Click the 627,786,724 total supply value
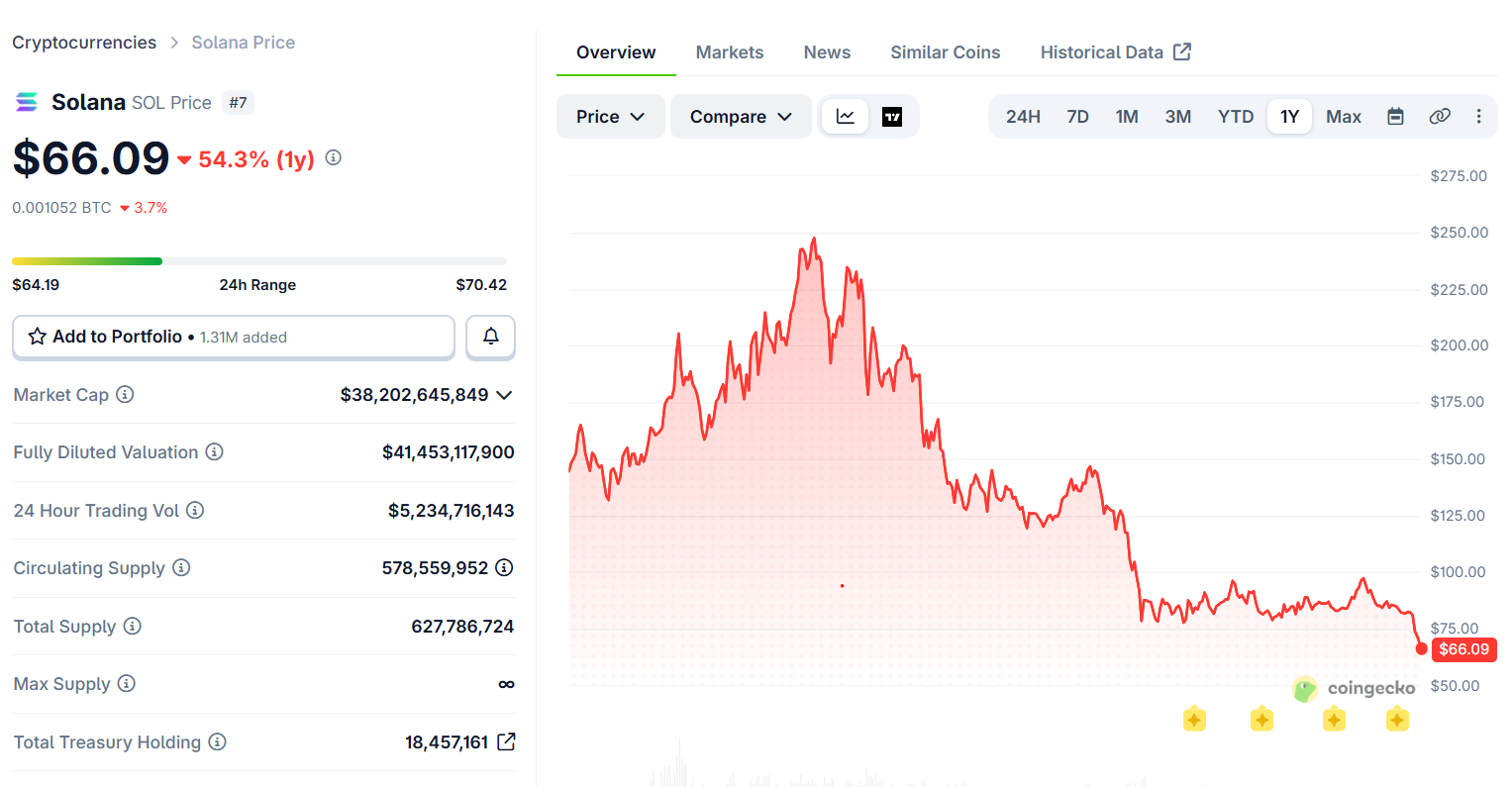1512x787 pixels. click(462, 627)
